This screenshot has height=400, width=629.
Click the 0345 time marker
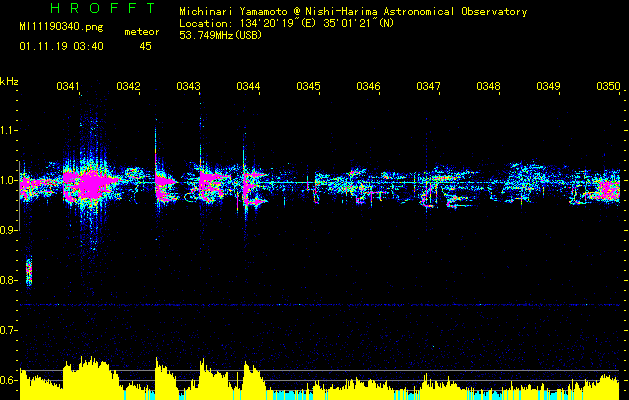click(308, 86)
